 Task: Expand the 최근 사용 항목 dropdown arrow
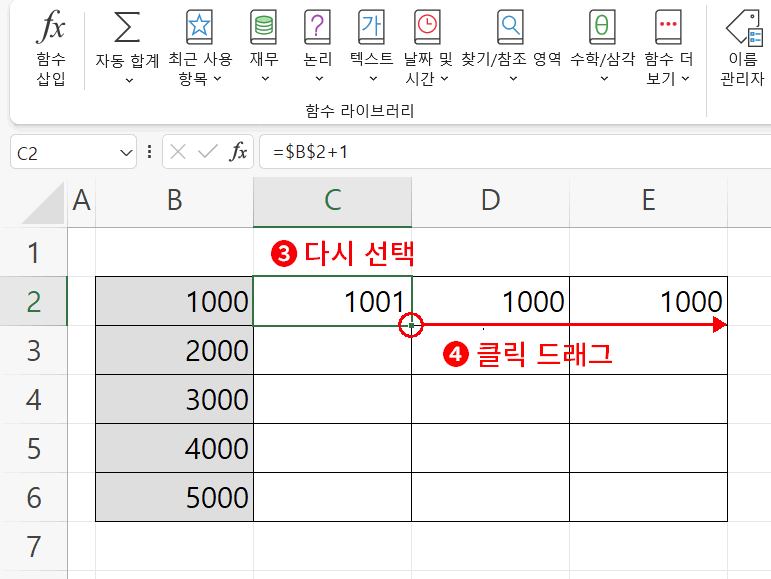[x=217, y=78]
